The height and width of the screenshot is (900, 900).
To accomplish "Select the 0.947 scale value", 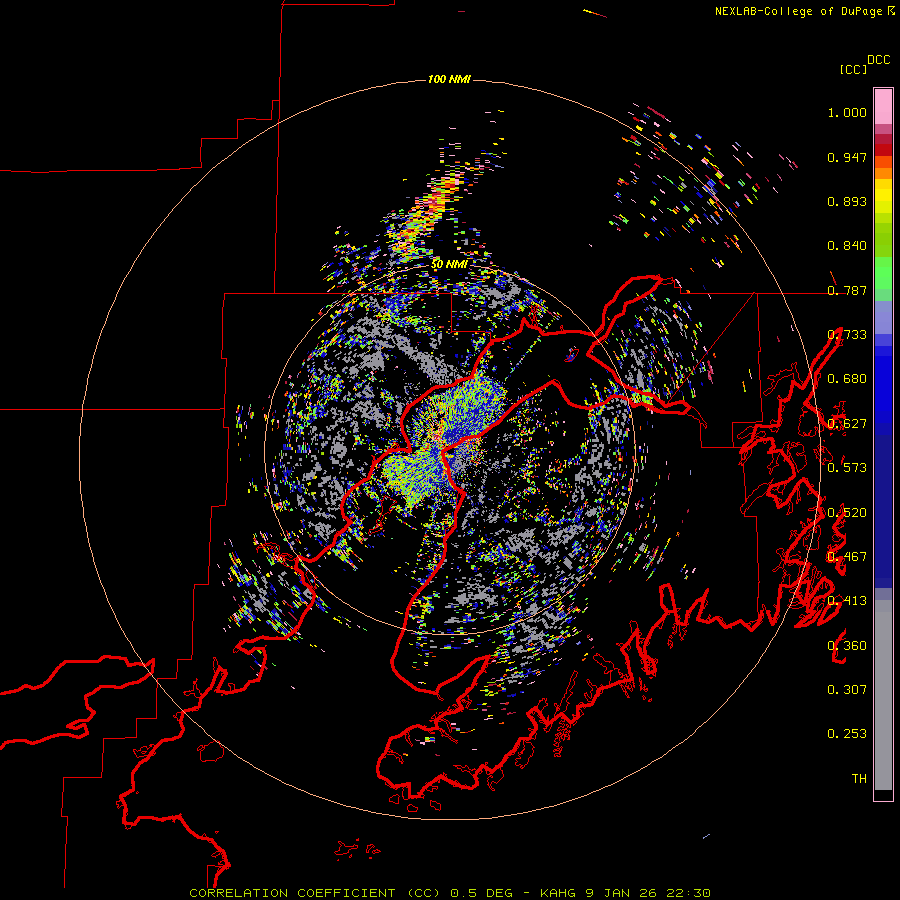I will (x=847, y=157).
